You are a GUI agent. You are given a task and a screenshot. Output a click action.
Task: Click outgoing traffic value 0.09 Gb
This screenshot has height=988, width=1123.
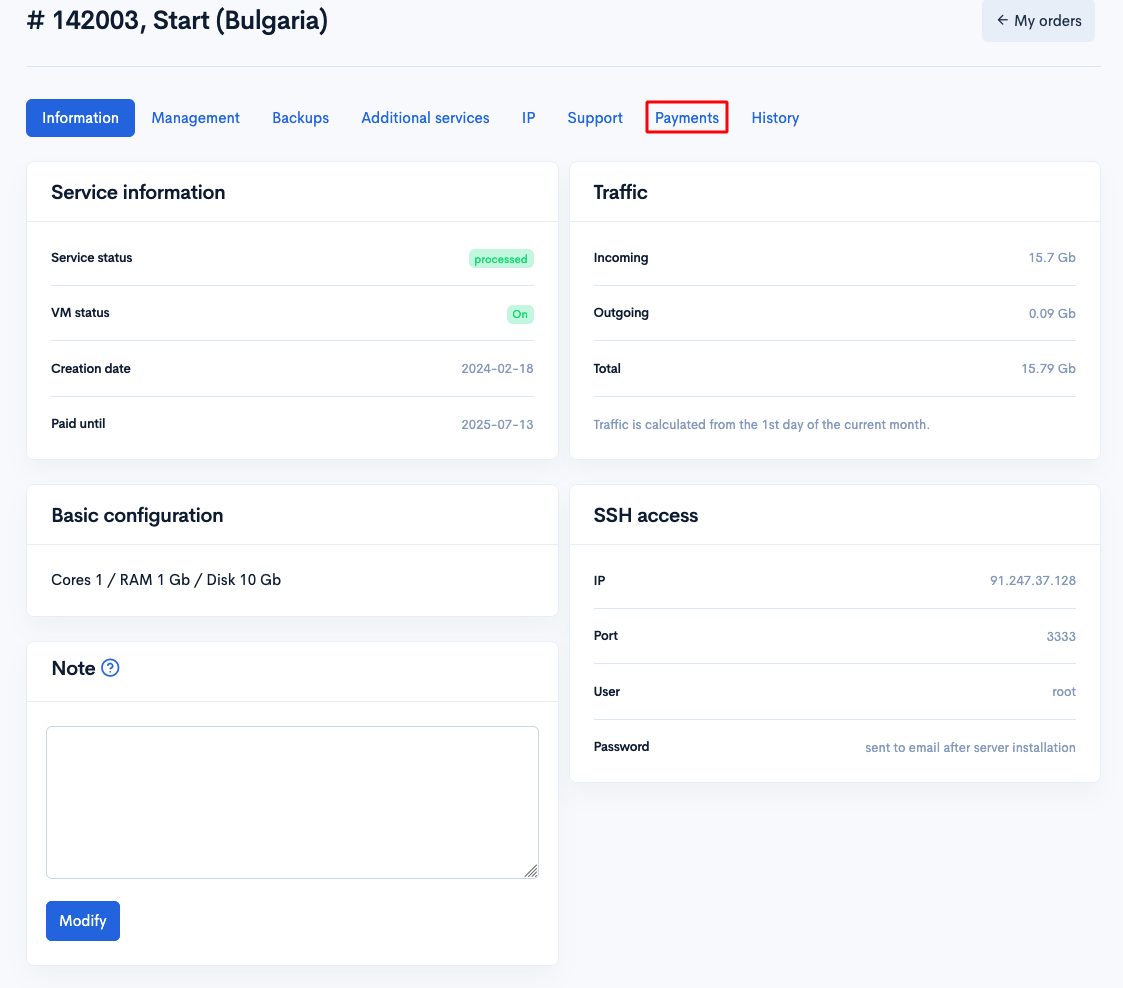(x=1052, y=314)
